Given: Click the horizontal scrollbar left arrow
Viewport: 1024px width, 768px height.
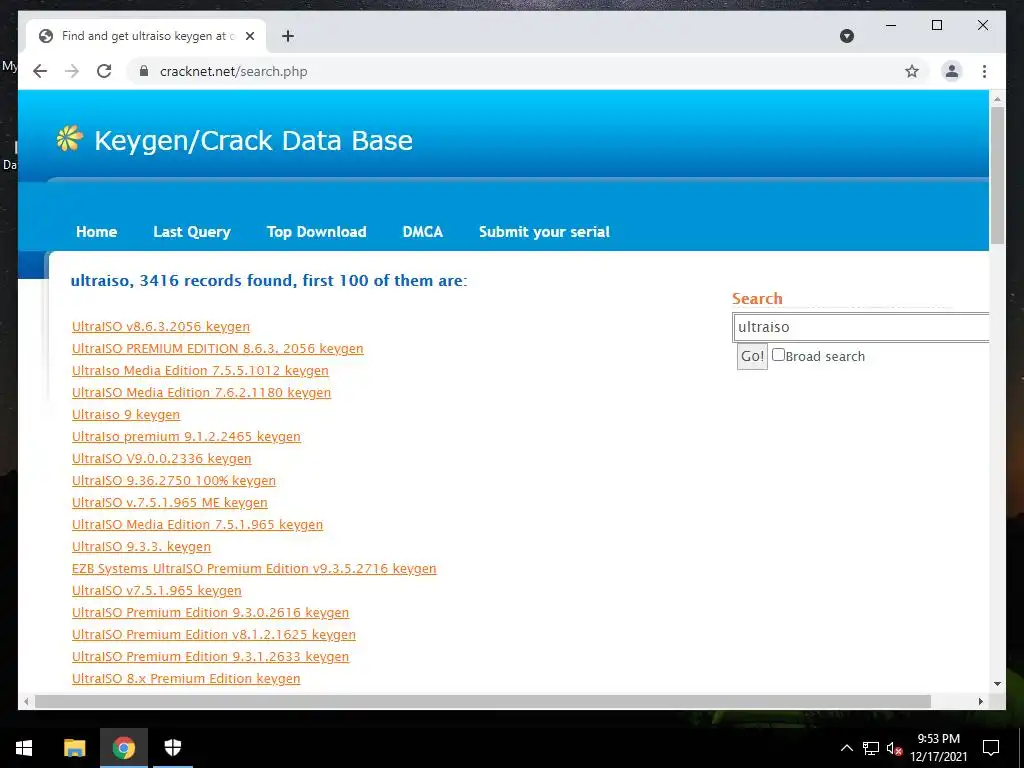Looking at the screenshot, I should [26, 701].
